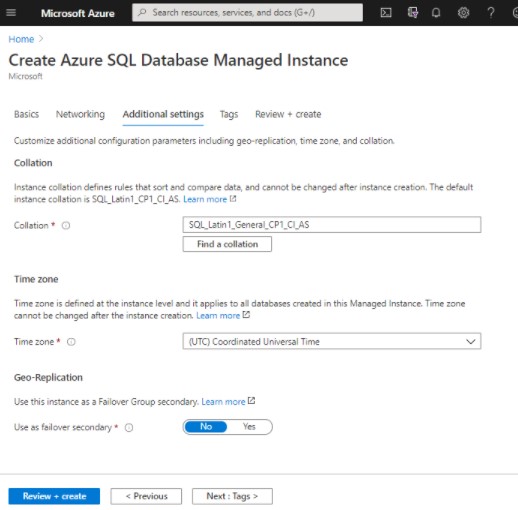Switch to the Basics tab
Screen dimensions: 518x510
coord(26,114)
